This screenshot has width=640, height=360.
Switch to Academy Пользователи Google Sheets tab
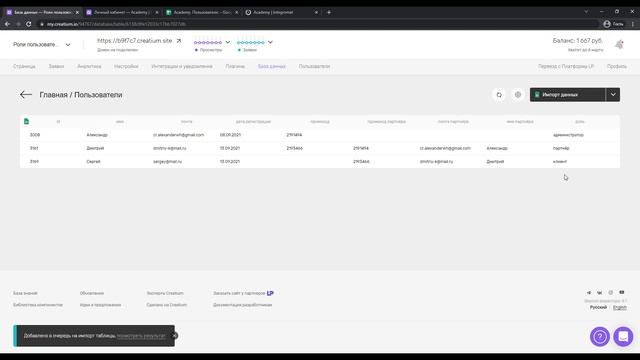pos(202,12)
